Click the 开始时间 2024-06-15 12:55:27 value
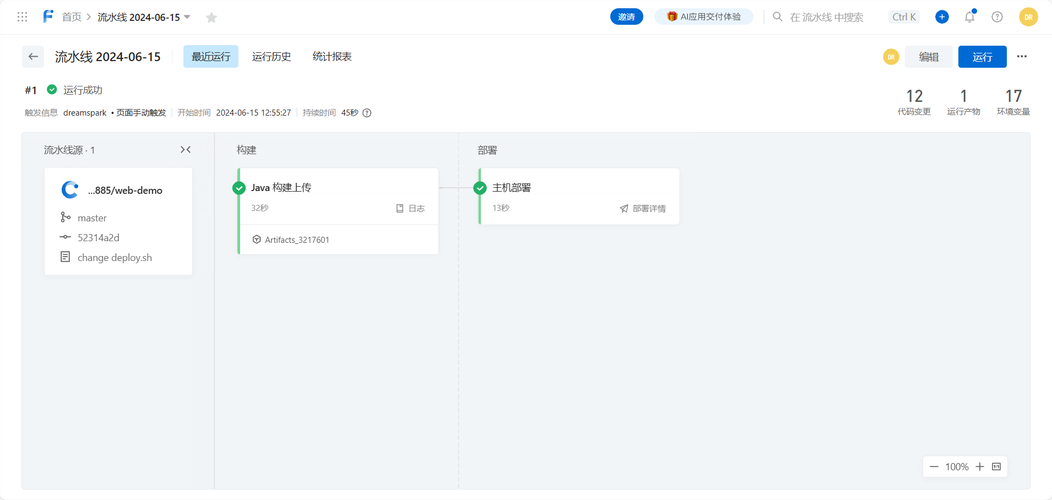1052x500 pixels. coord(254,113)
